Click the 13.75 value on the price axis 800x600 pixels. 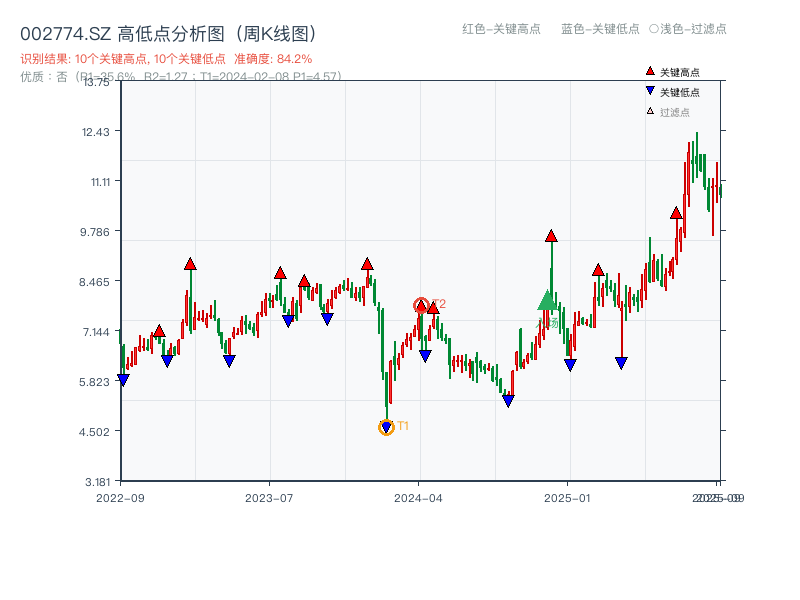pos(98,84)
